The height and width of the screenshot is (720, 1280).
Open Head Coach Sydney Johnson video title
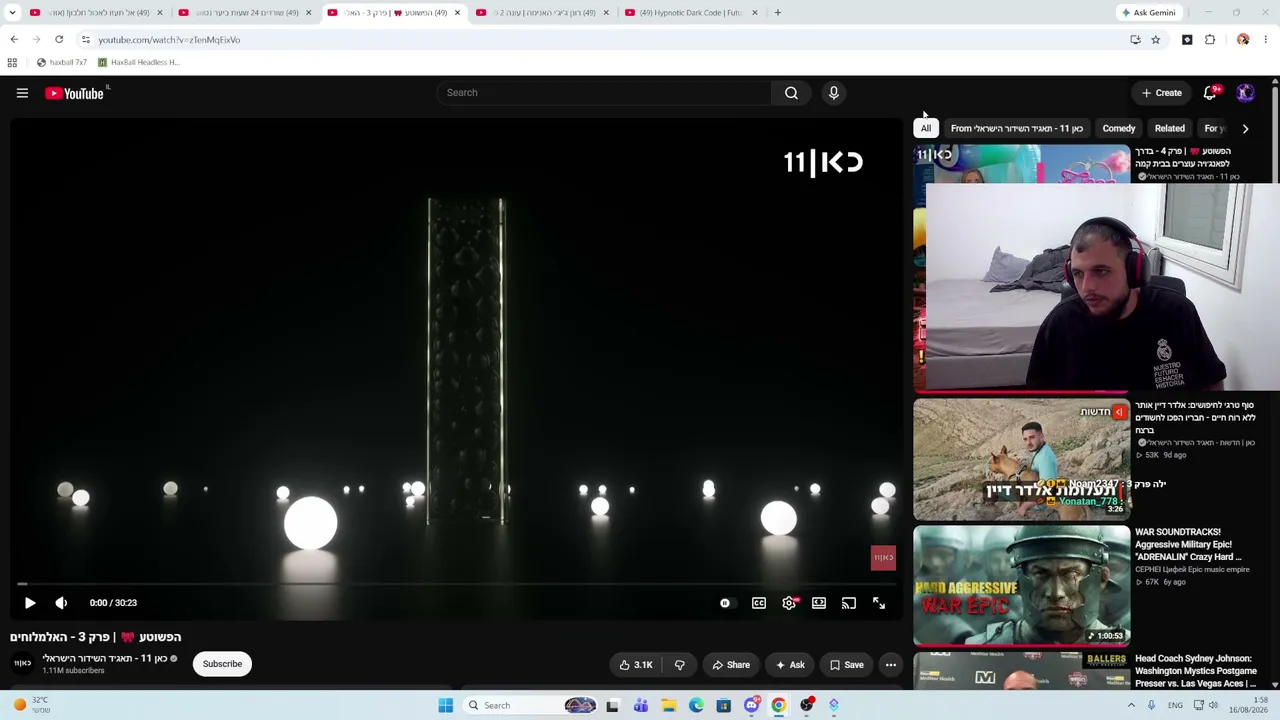1195,671
